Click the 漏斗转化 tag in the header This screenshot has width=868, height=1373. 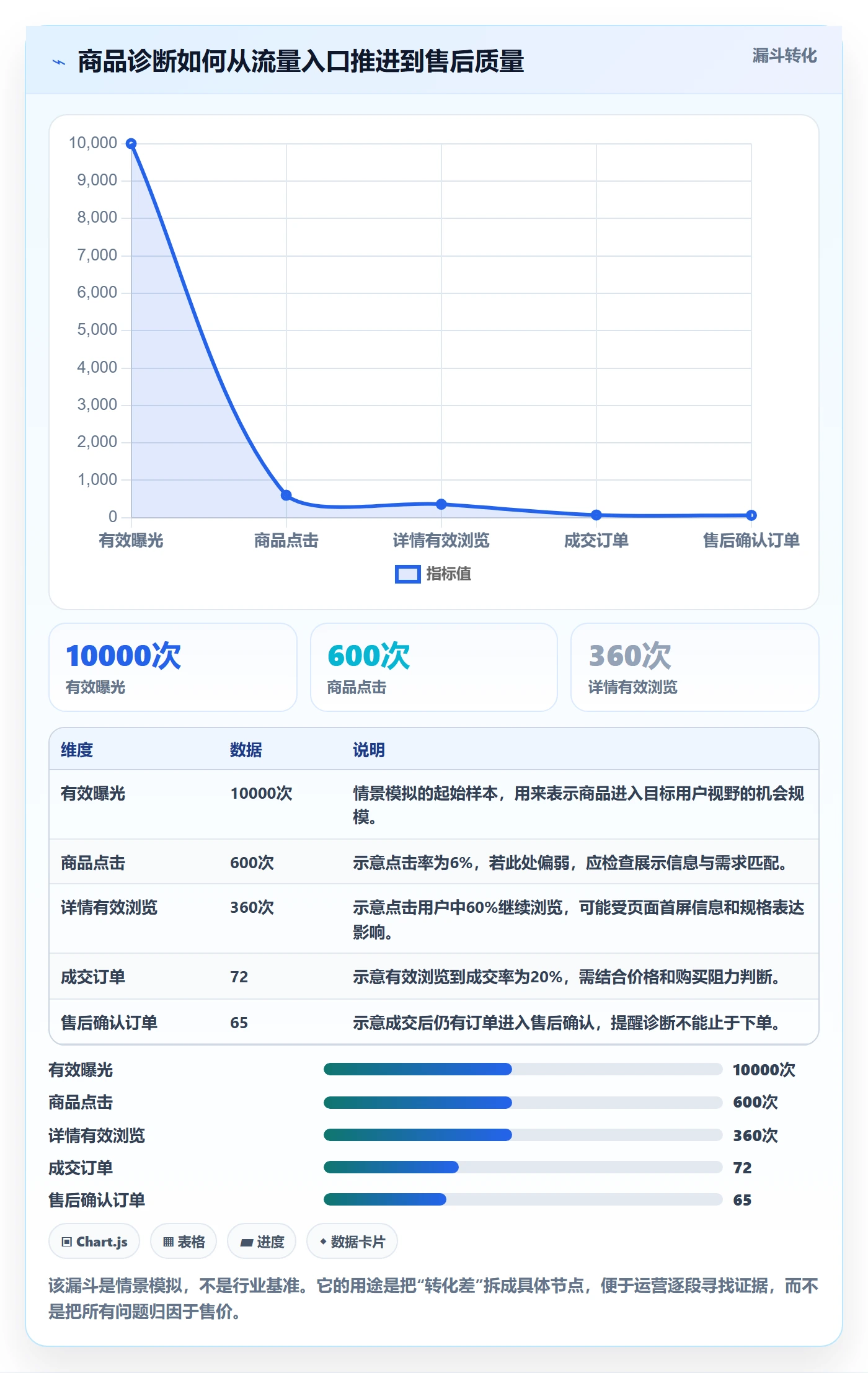[x=784, y=56]
